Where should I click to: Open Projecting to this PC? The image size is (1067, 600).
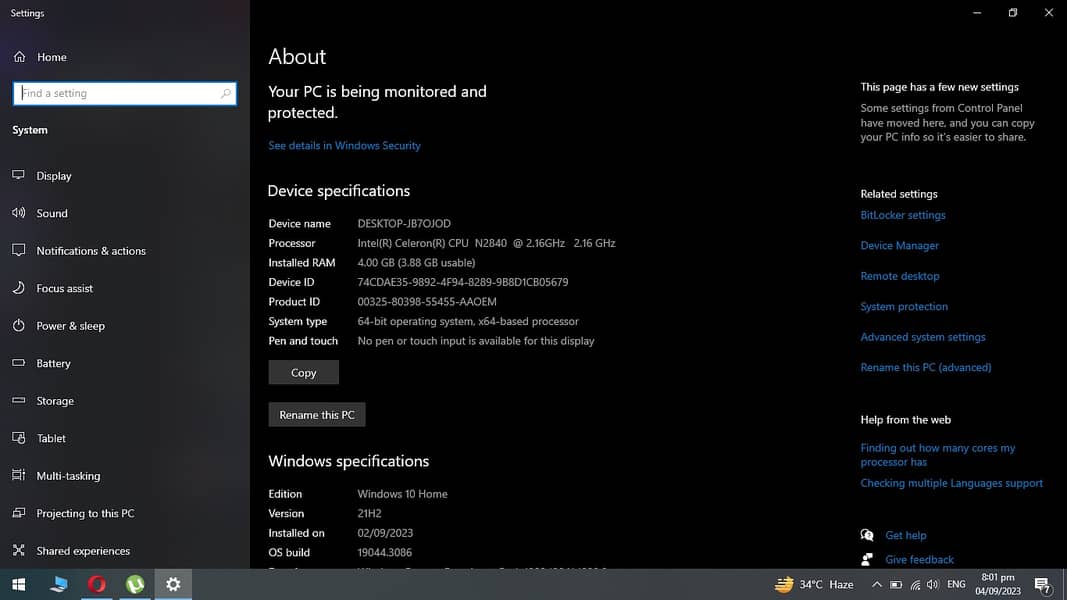85,514
